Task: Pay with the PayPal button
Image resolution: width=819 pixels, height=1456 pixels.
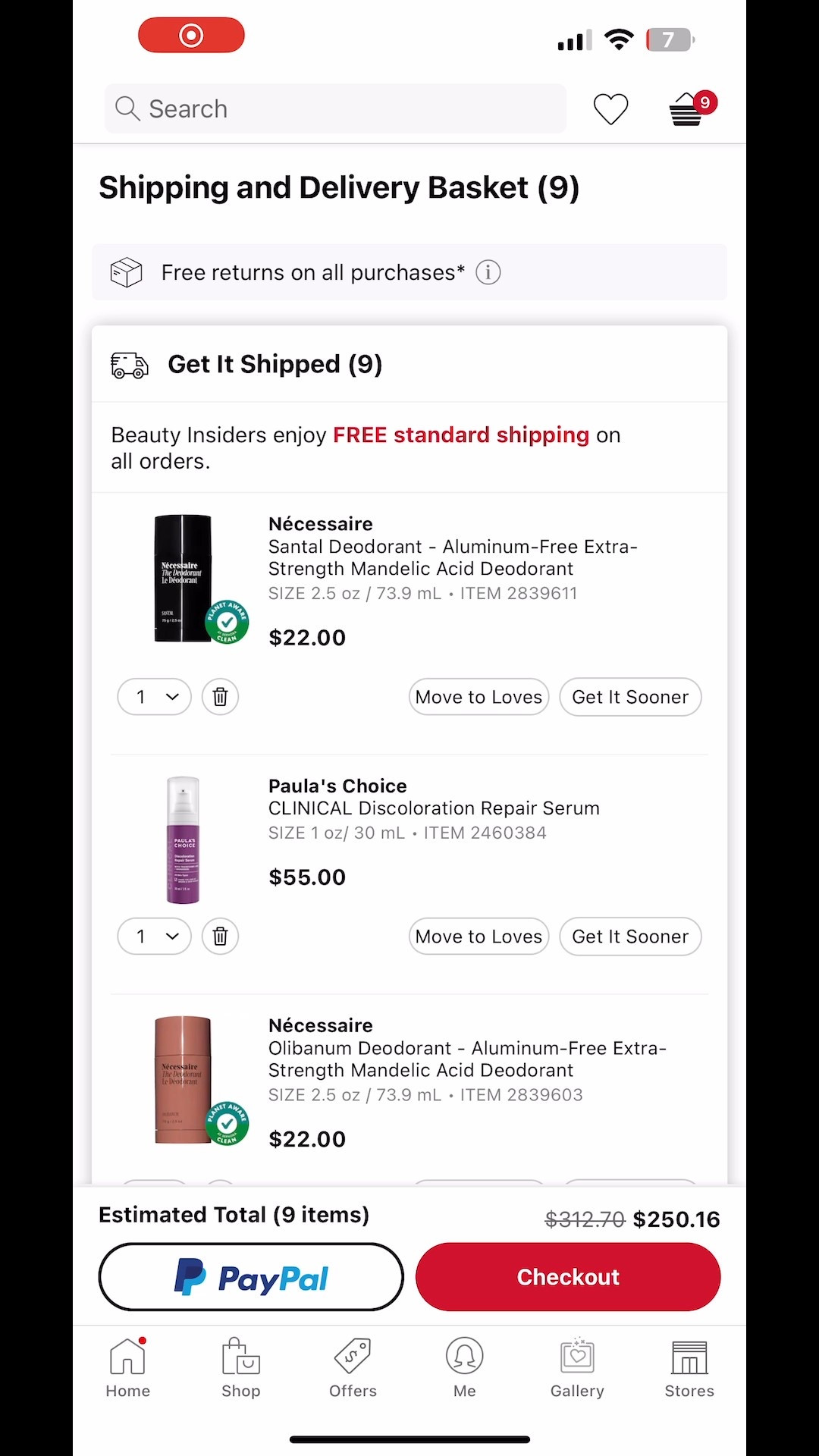Action: tap(251, 1276)
